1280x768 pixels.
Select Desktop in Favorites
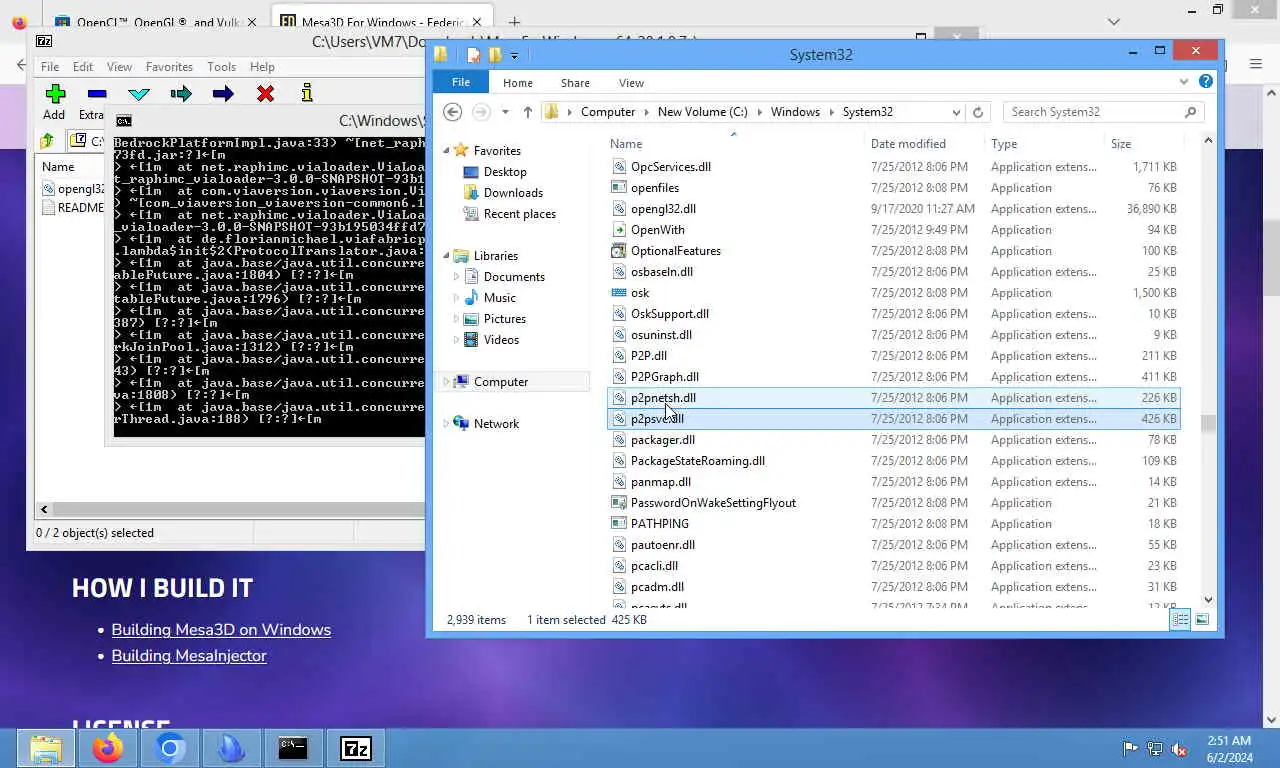[505, 172]
